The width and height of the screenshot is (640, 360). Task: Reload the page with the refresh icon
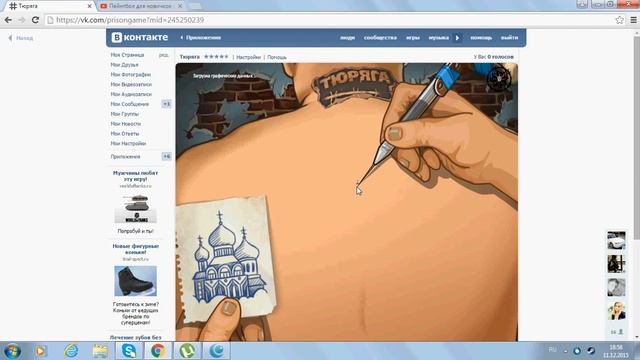[36, 20]
